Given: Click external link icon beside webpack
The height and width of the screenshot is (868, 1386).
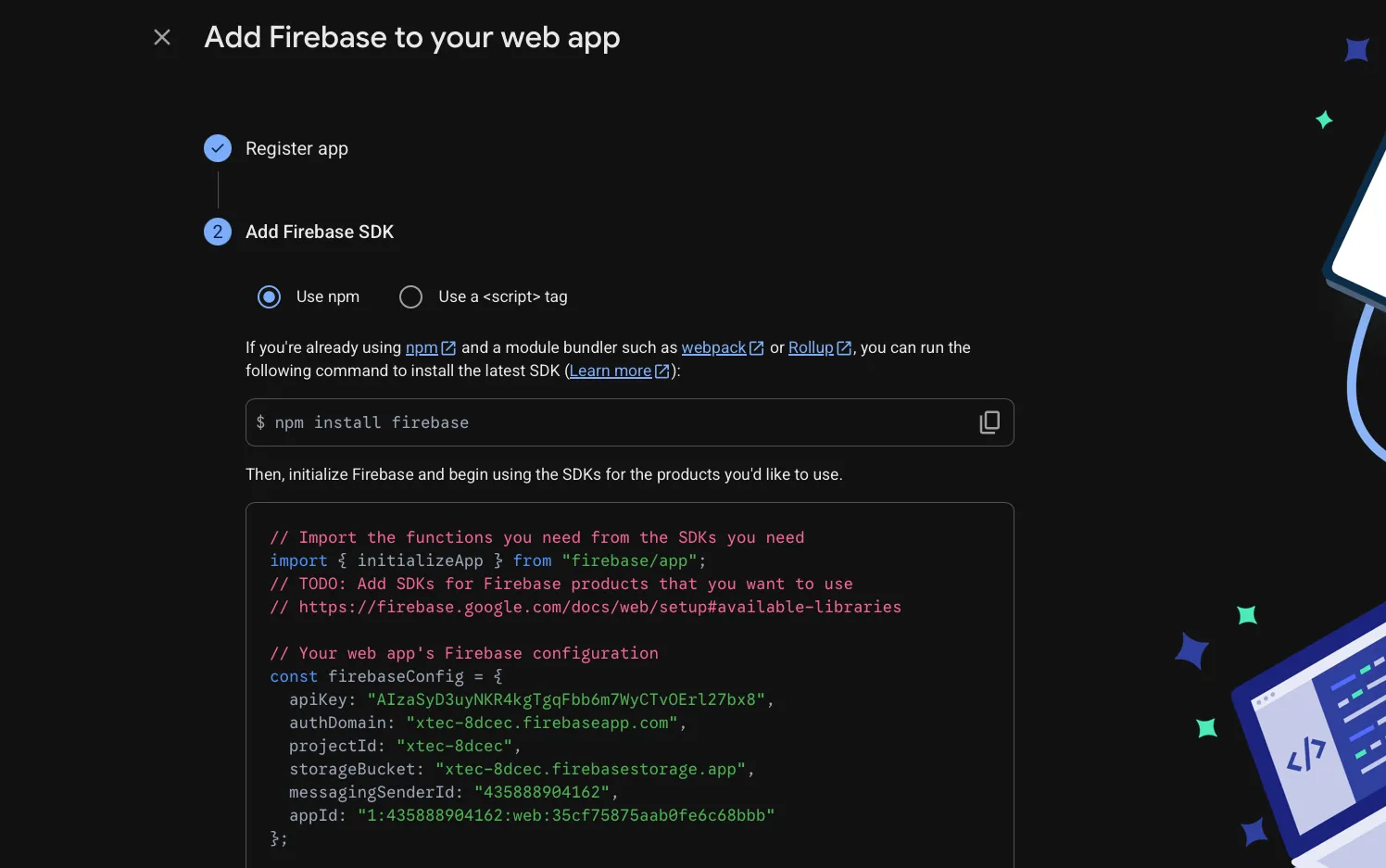Looking at the screenshot, I should (x=757, y=348).
